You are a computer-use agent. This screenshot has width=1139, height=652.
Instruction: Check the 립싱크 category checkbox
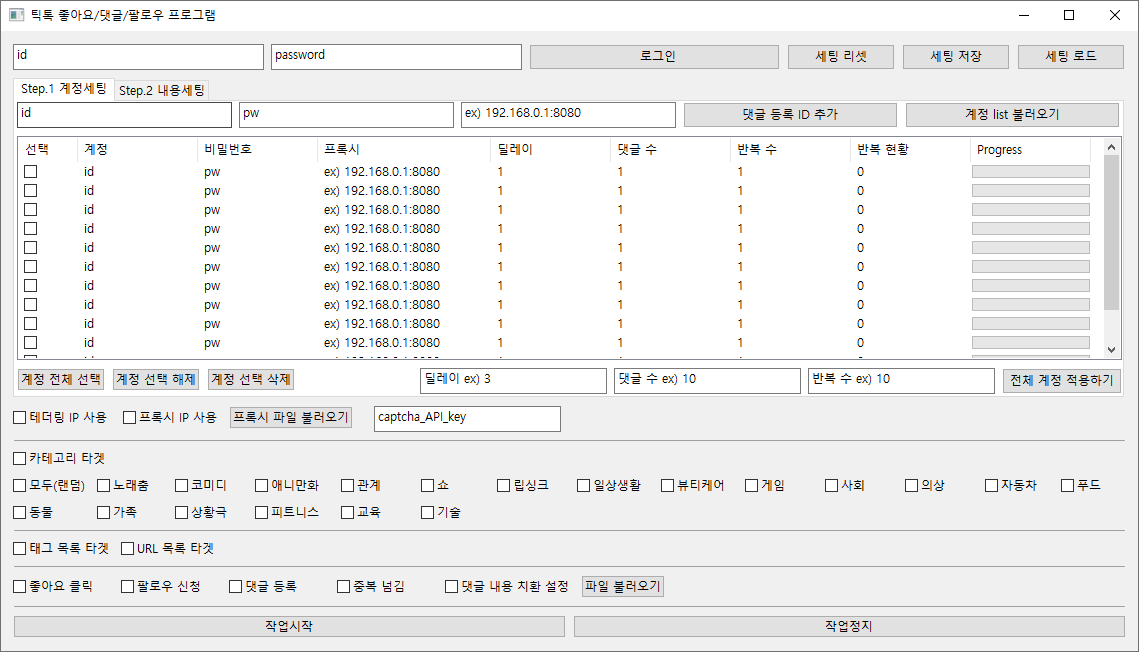(x=503, y=486)
